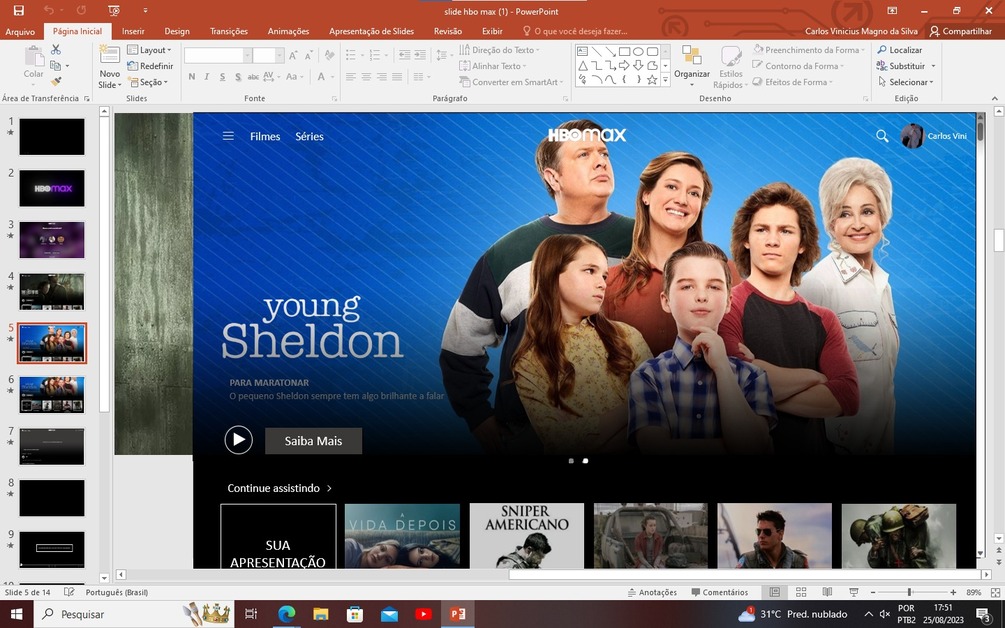Image resolution: width=1005 pixels, height=628 pixels.
Task: Expand the Layout dropdown
Action: 149,50
